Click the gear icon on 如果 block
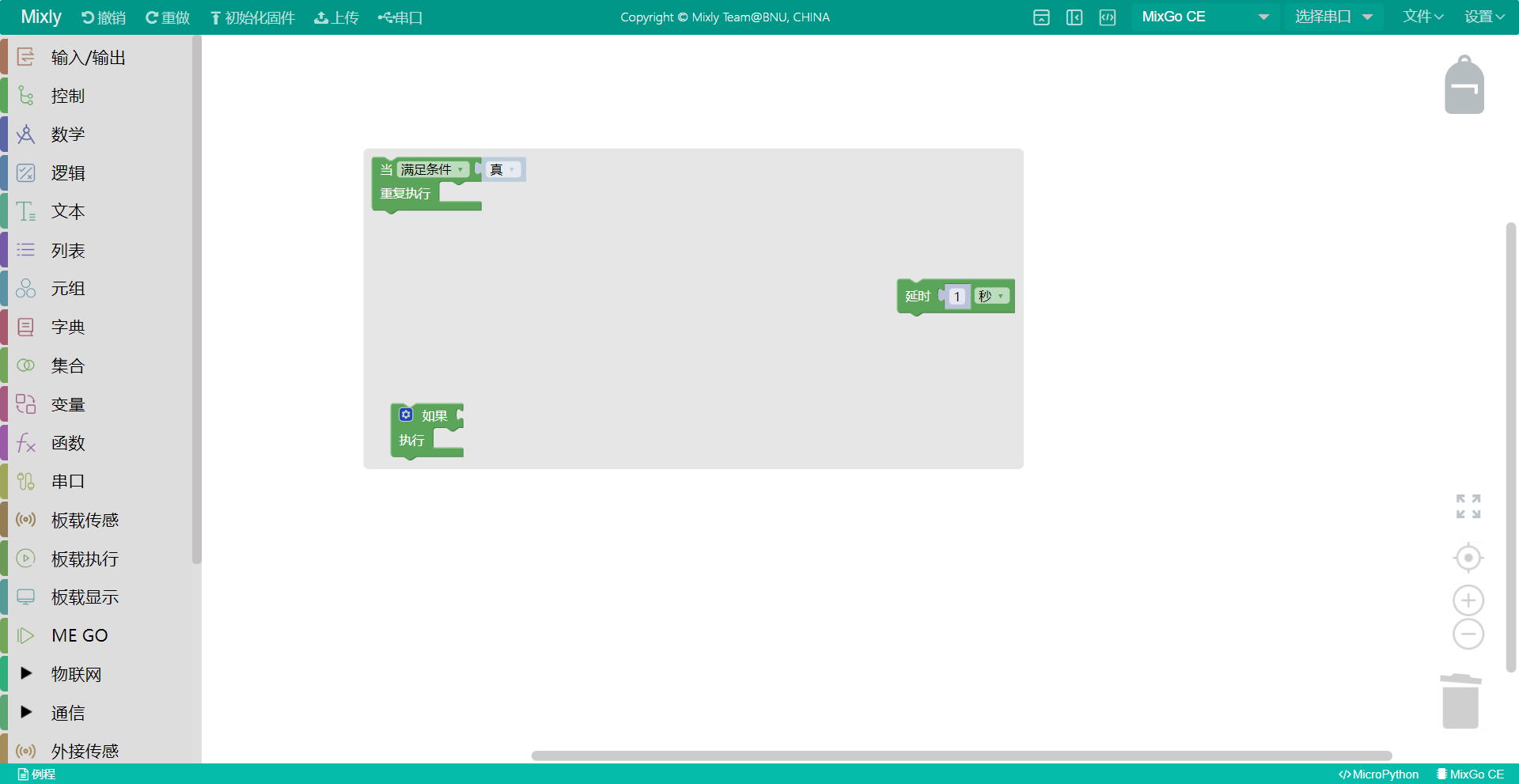 [406, 415]
